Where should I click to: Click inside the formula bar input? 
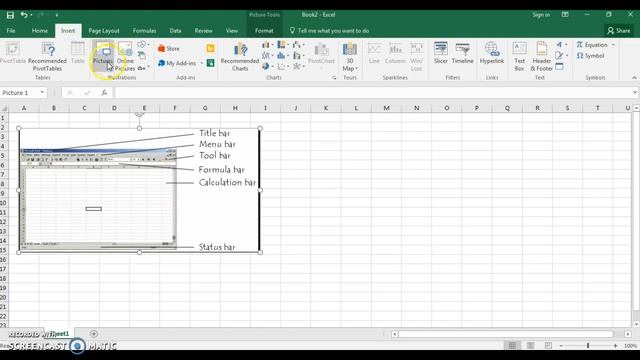tap(372, 93)
